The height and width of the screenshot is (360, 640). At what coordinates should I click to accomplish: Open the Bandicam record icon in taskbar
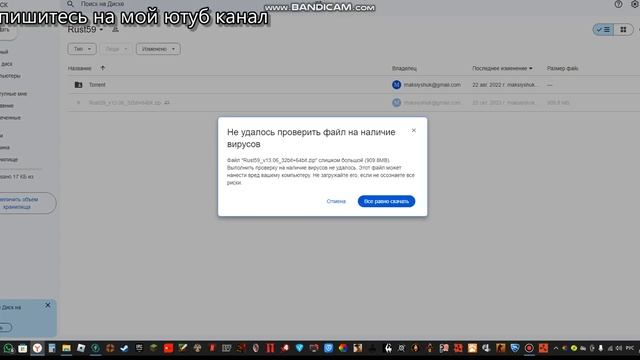click(x=529, y=348)
